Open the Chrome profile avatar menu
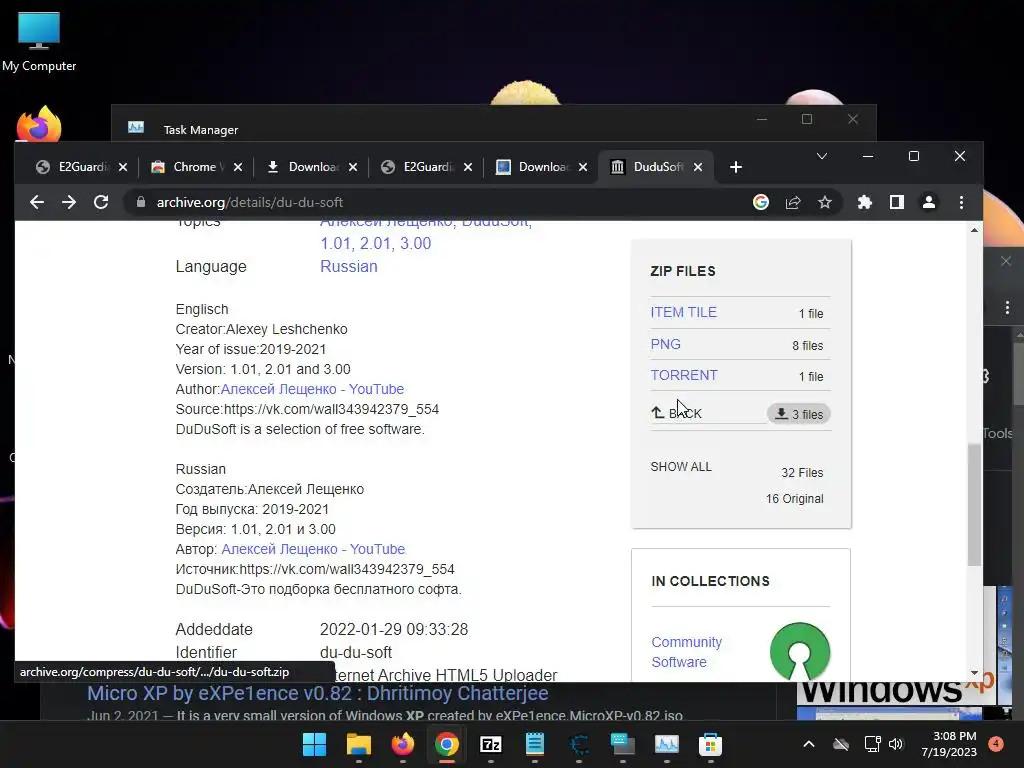 tap(929, 202)
